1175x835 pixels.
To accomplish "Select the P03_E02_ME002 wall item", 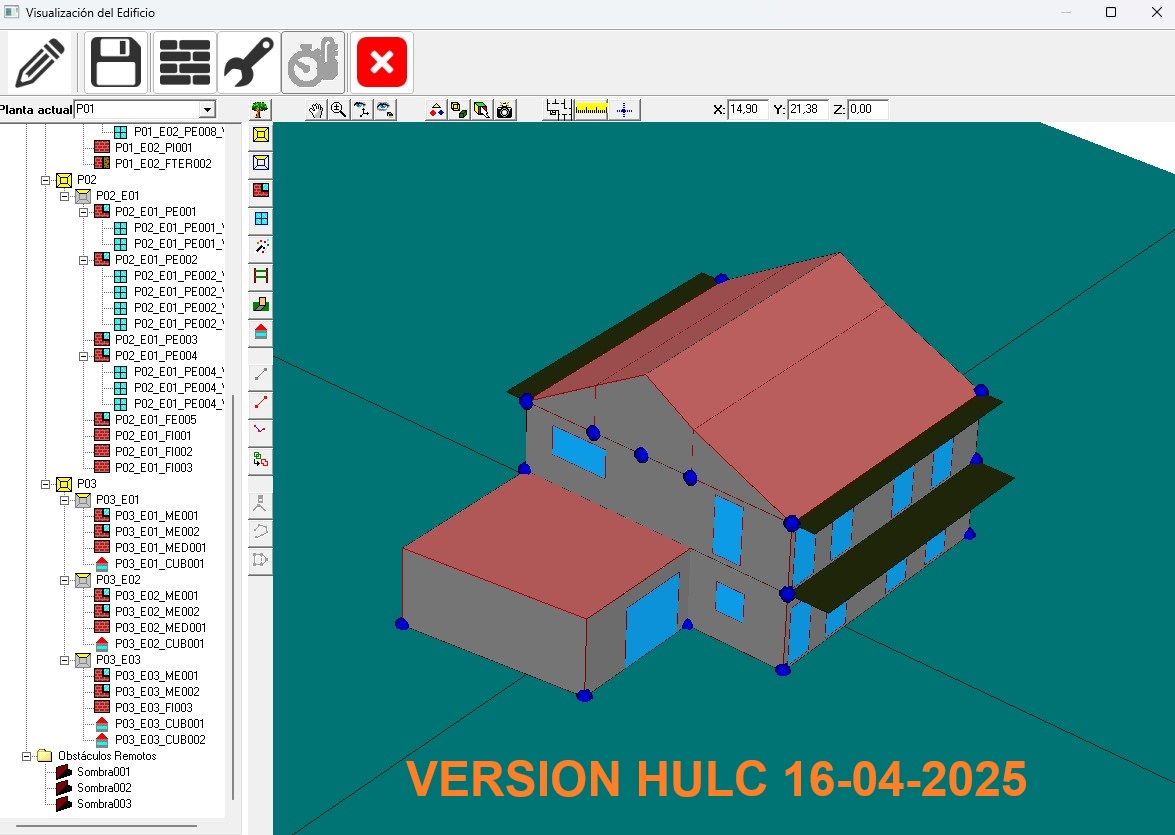I will coord(157,612).
